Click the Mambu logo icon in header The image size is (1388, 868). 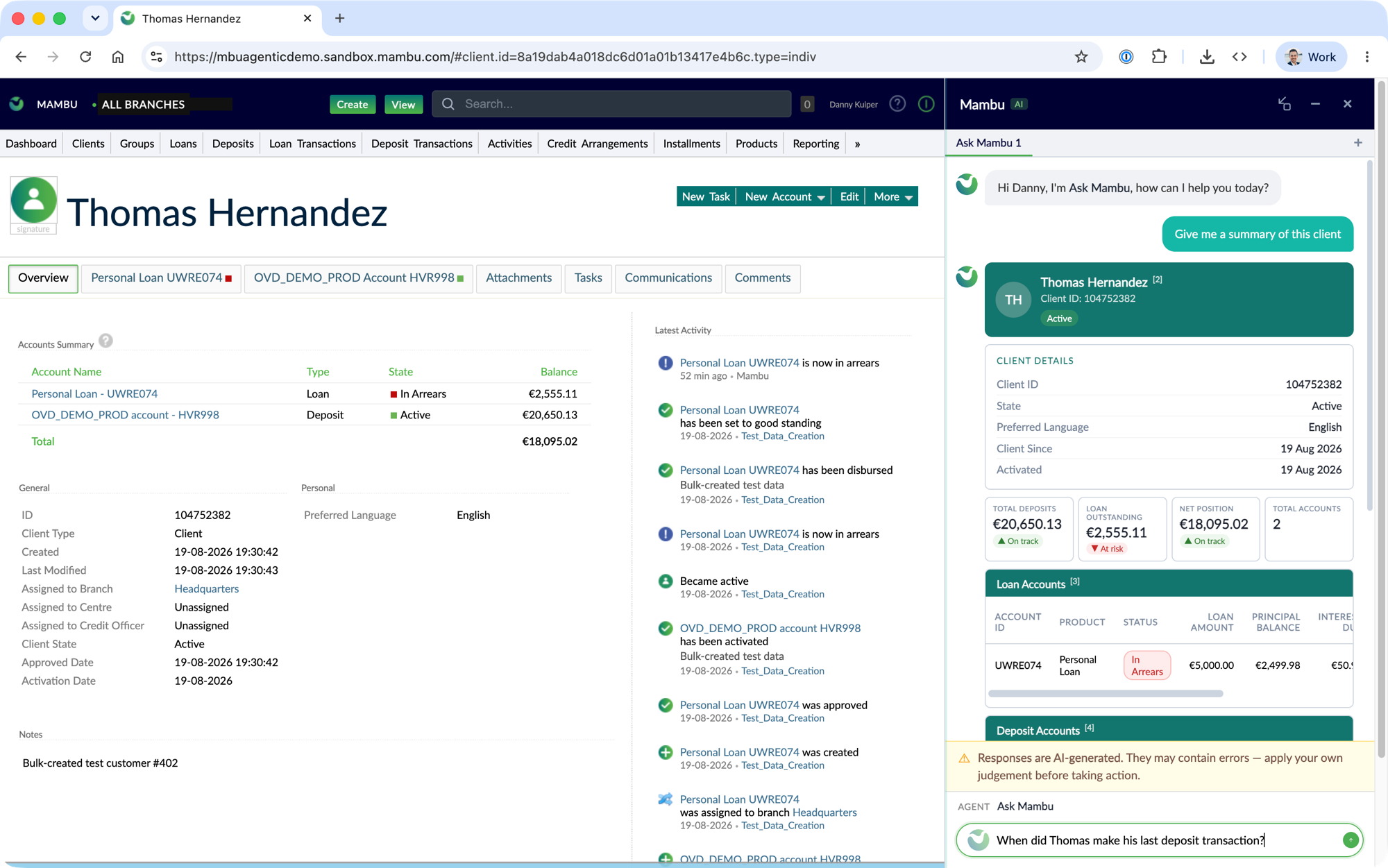click(x=17, y=104)
